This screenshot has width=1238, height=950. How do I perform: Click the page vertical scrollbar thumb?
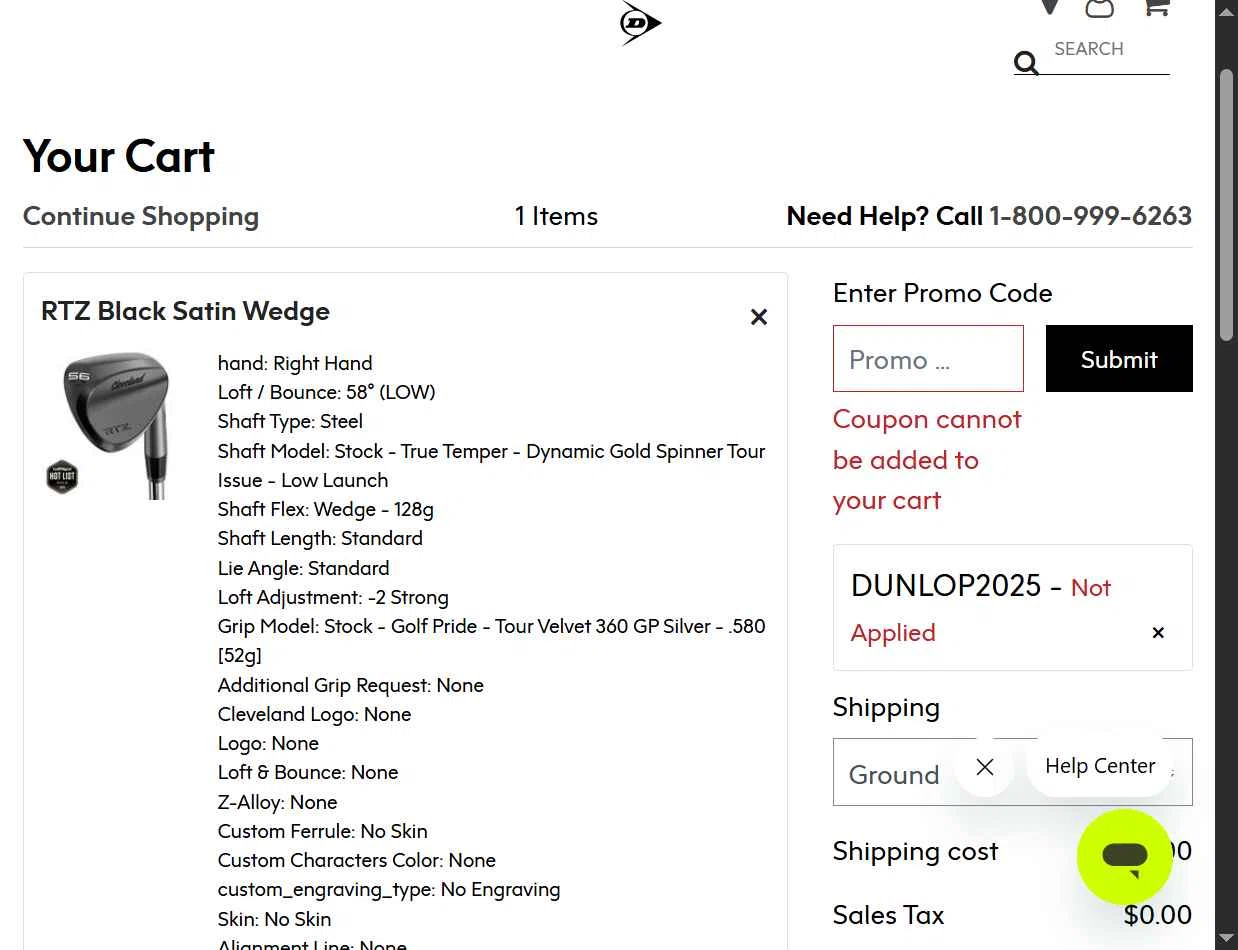pyautogui.click(x=1227, y=205)
